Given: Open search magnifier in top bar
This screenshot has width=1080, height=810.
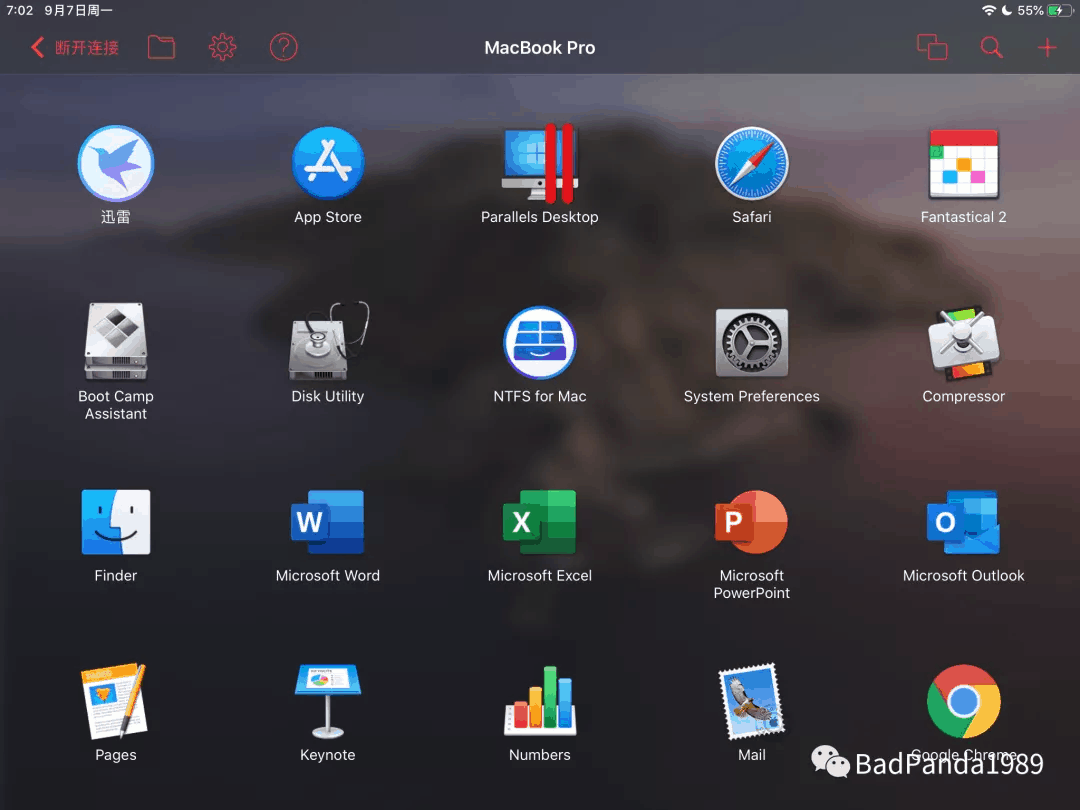Looking at the screenshot, I should pyautogui.click(x=991, y=48).
